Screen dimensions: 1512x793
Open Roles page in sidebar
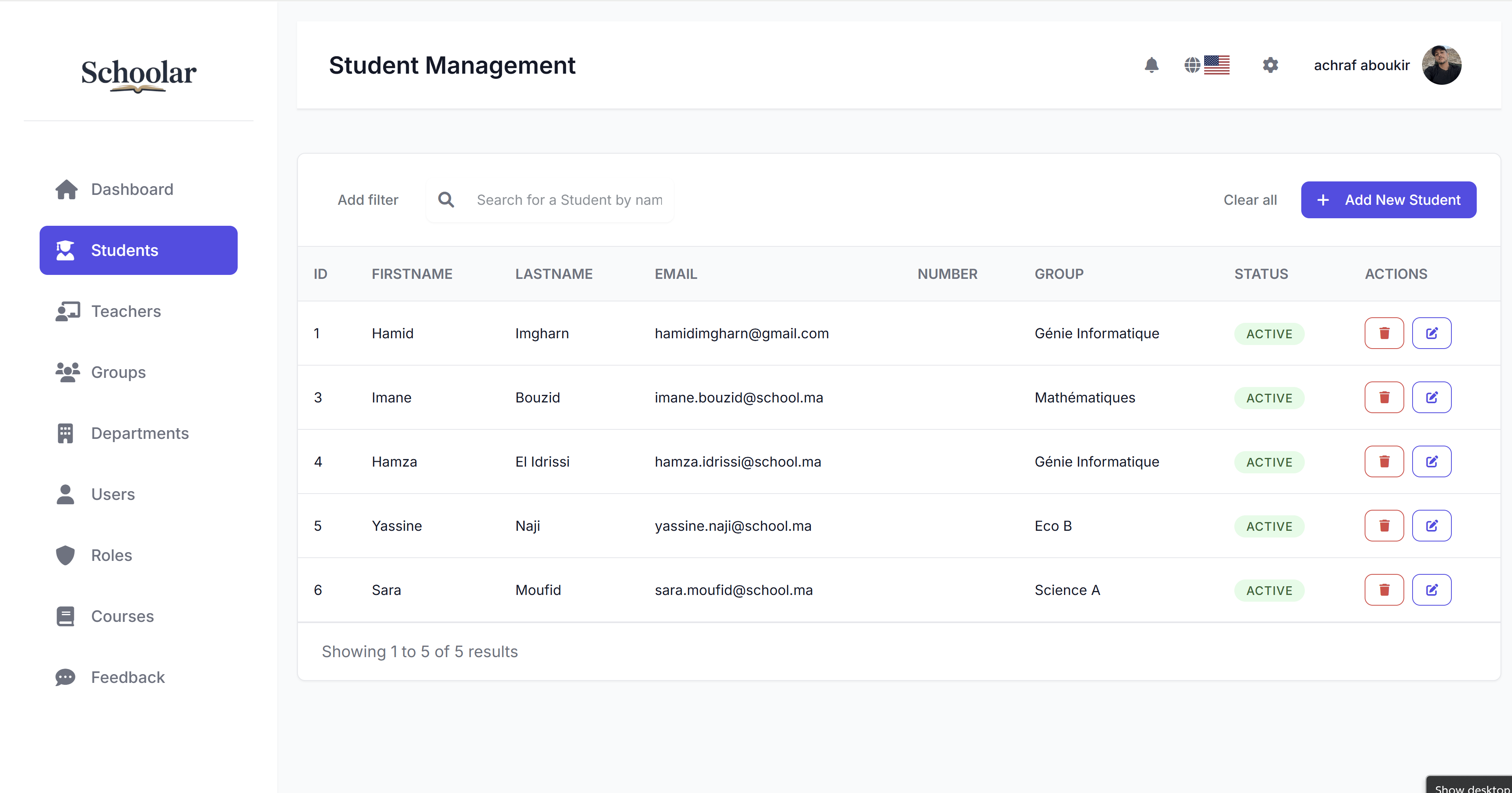139,555
